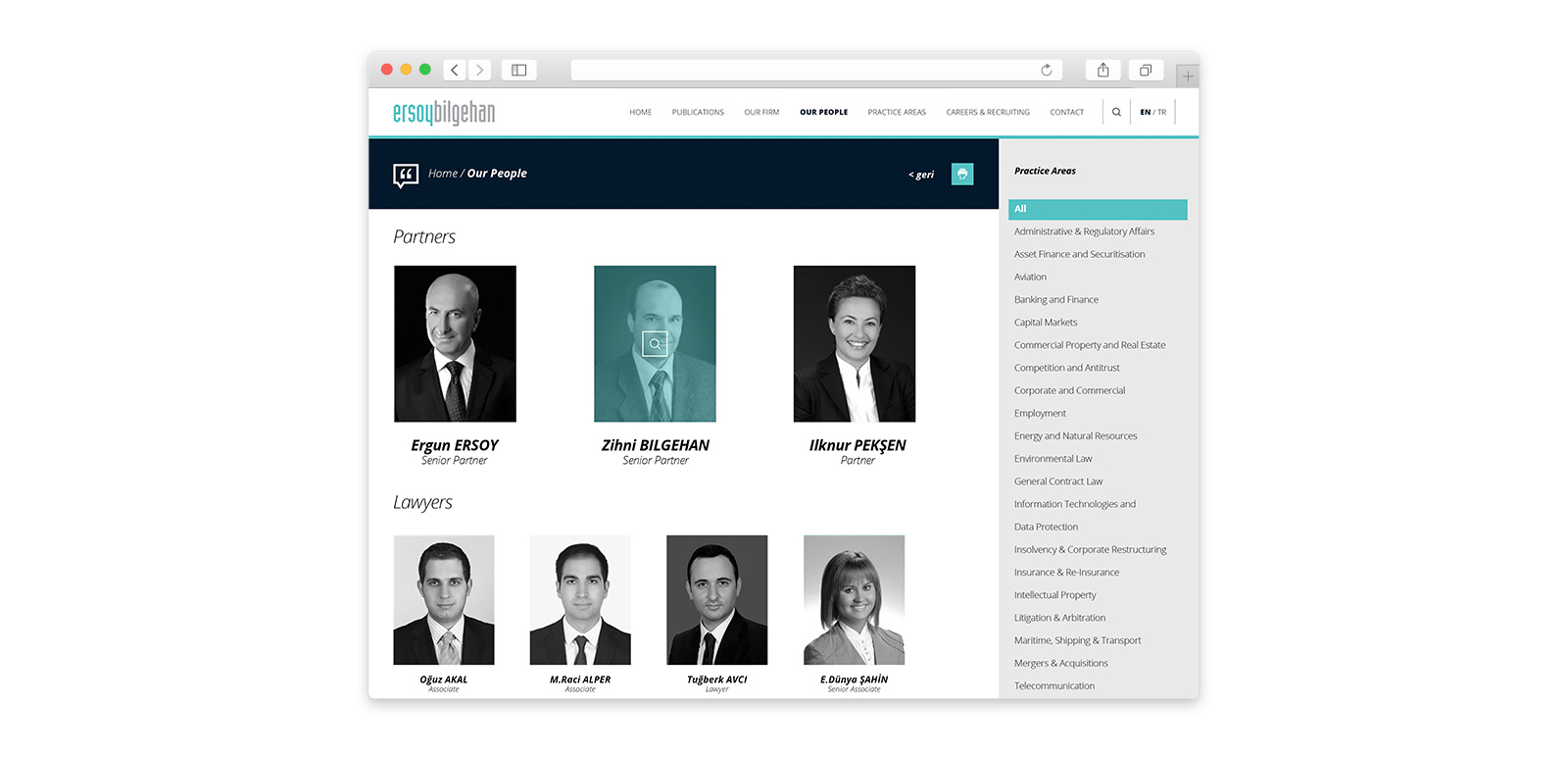The height and width of the screenshot is (757, 1568).
Task: Click the name E.Dünya ŞAHİN
Action: point(854,680)
